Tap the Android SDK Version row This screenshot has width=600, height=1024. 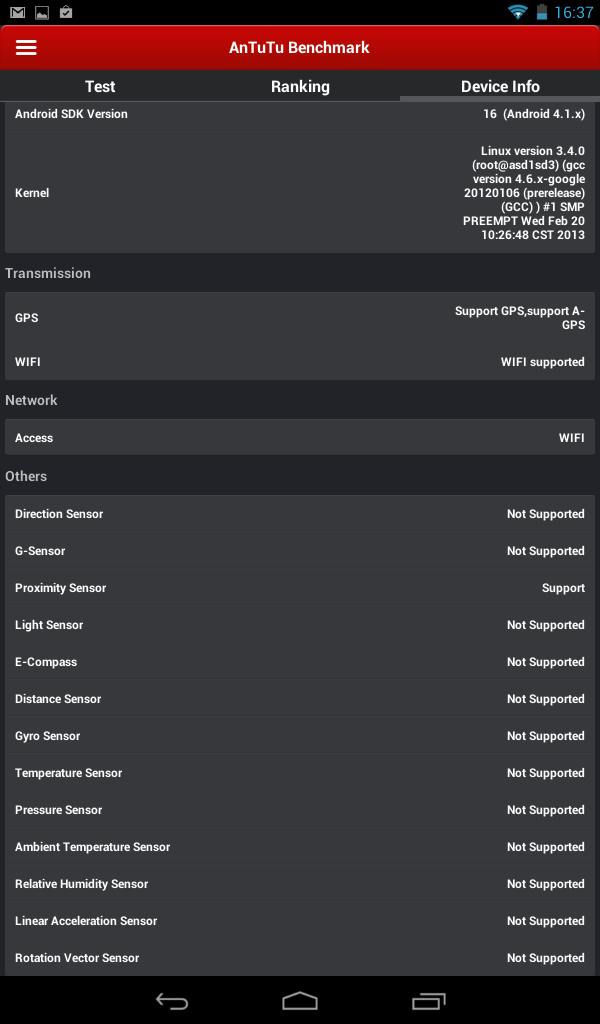point(300,115)
